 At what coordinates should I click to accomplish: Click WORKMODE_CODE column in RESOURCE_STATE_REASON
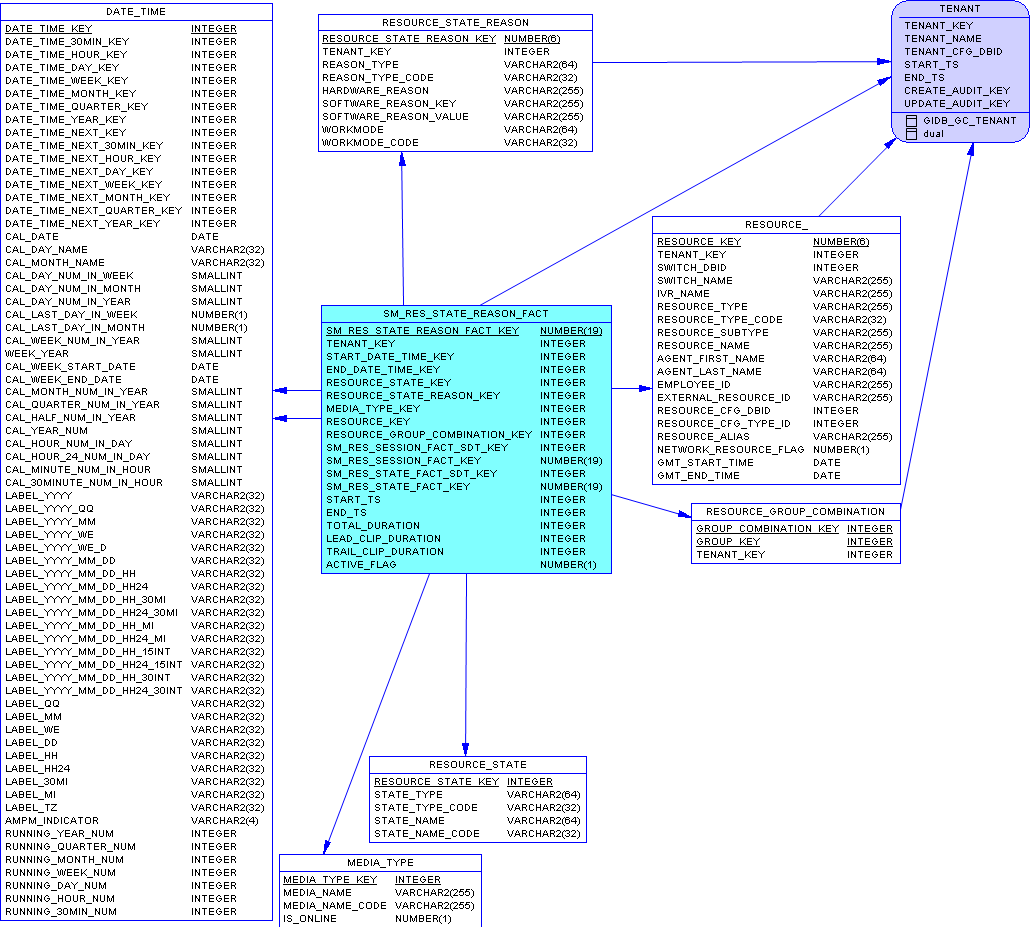(x=370, y=143)
